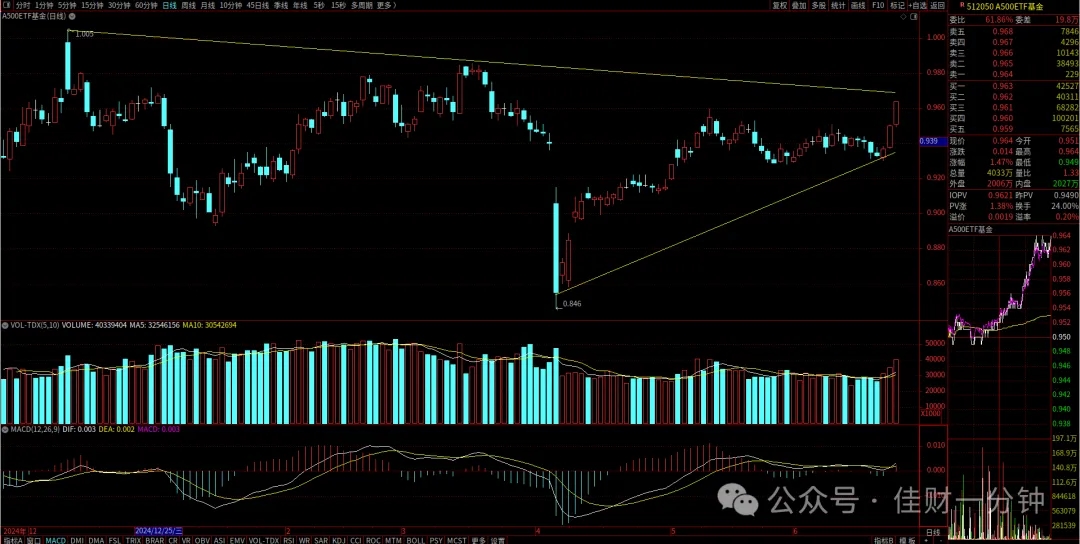
Task: Click the highlighted 2024/12/25 date marker
Action: pyautogui.click(x=160, y=531)
